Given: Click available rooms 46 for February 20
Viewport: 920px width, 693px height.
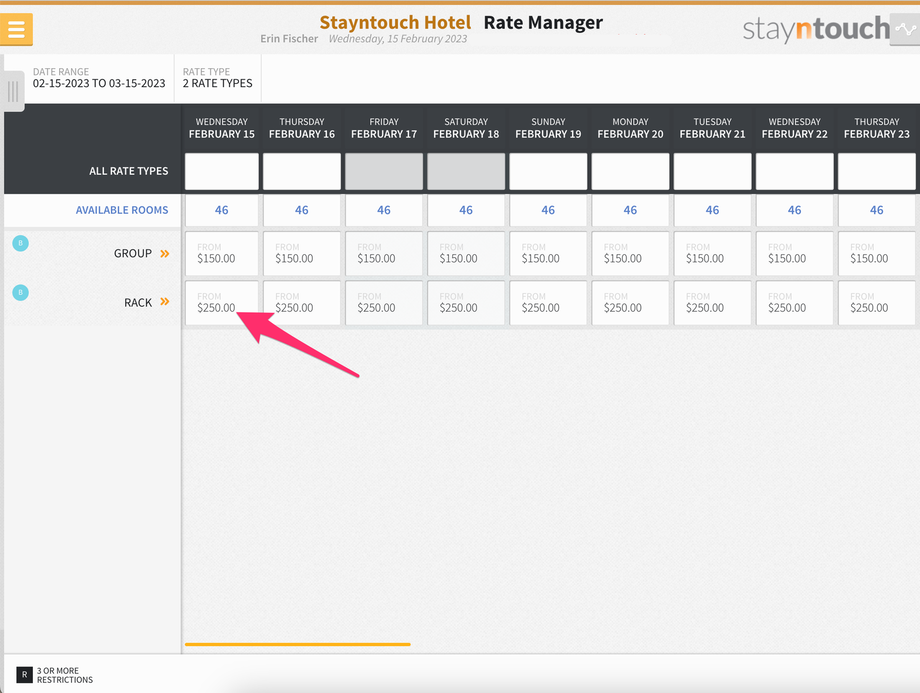Looking at the screenshot, I should pos(630,210).
